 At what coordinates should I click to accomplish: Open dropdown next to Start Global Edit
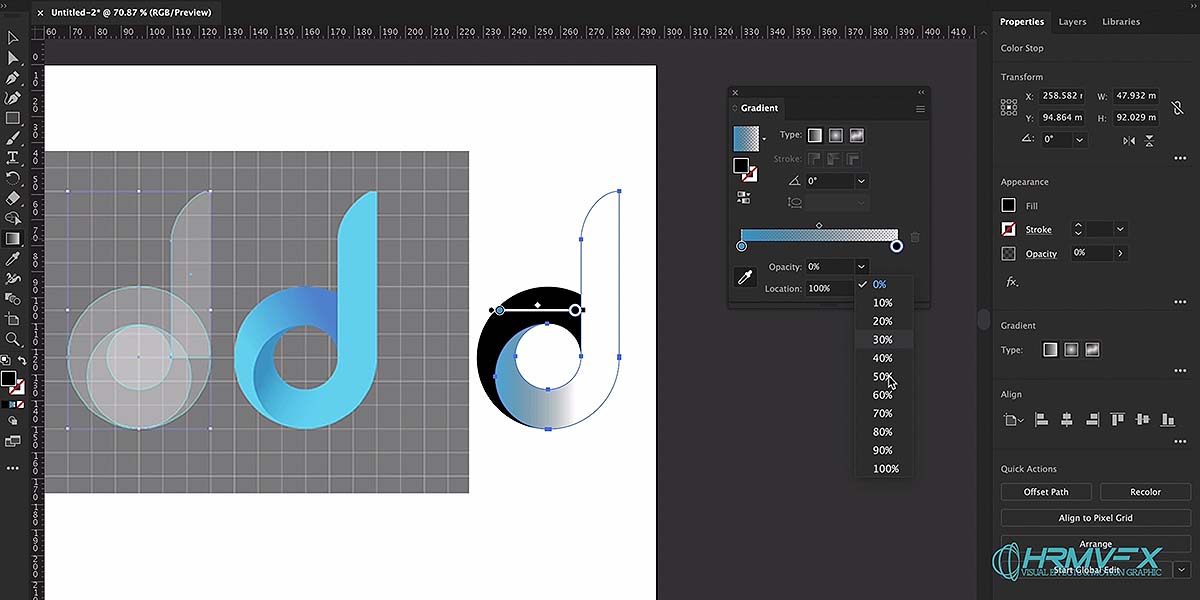(1181, 569)
